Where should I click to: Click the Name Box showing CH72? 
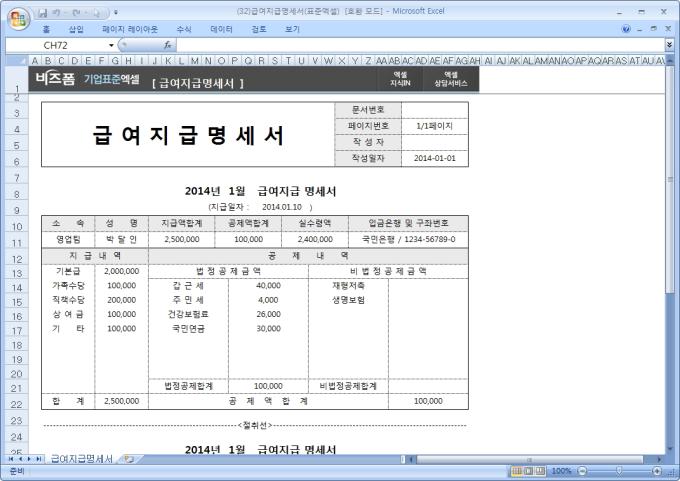56,45
